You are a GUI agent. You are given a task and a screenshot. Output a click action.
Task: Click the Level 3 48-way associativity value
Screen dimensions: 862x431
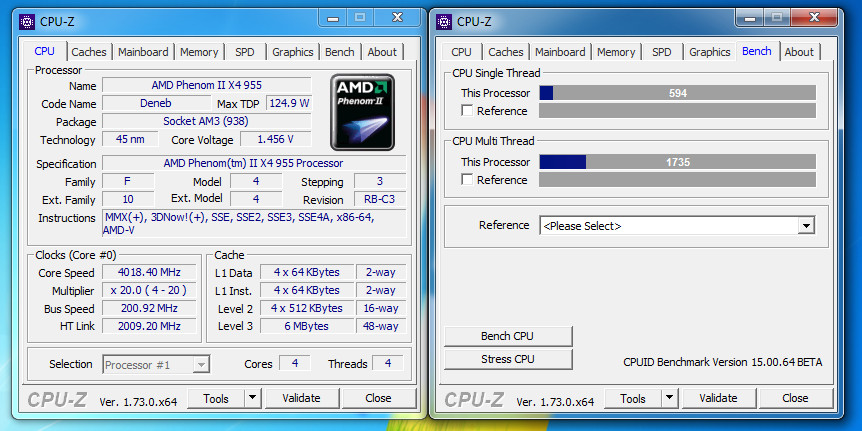[381, 326]
